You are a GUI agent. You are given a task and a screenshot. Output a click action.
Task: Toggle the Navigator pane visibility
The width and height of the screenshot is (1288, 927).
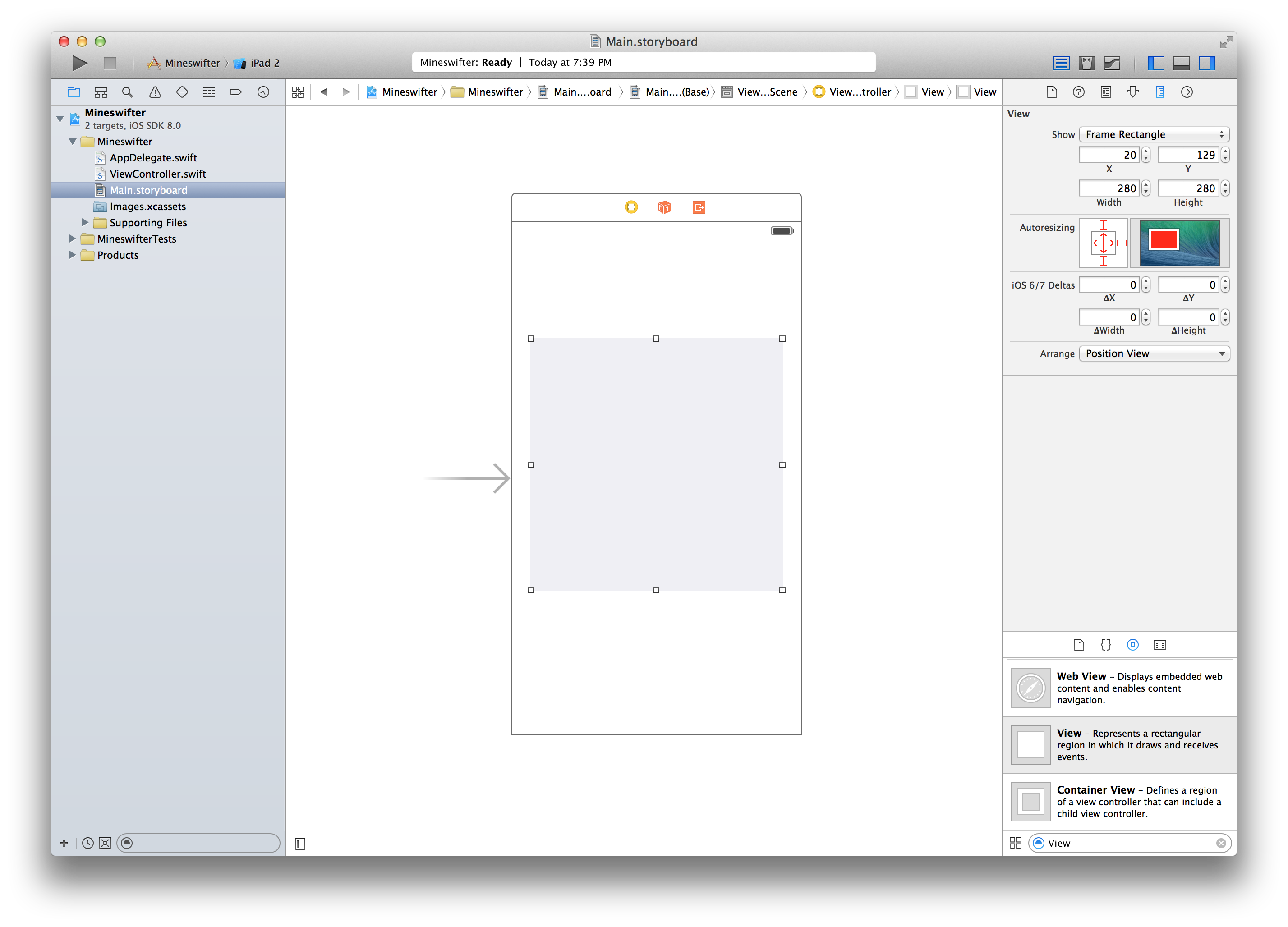tap(1156, 63)
